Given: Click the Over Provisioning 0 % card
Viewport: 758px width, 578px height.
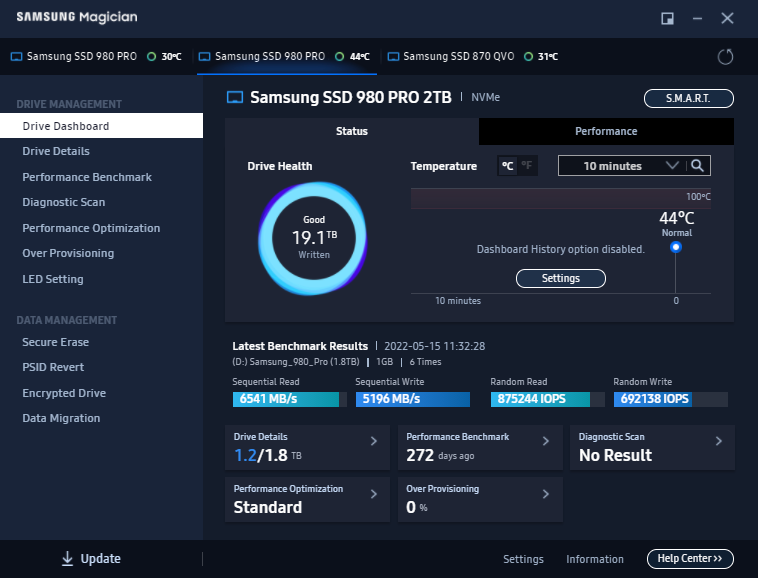Looking at the screenshot, I should pos(480,500).
